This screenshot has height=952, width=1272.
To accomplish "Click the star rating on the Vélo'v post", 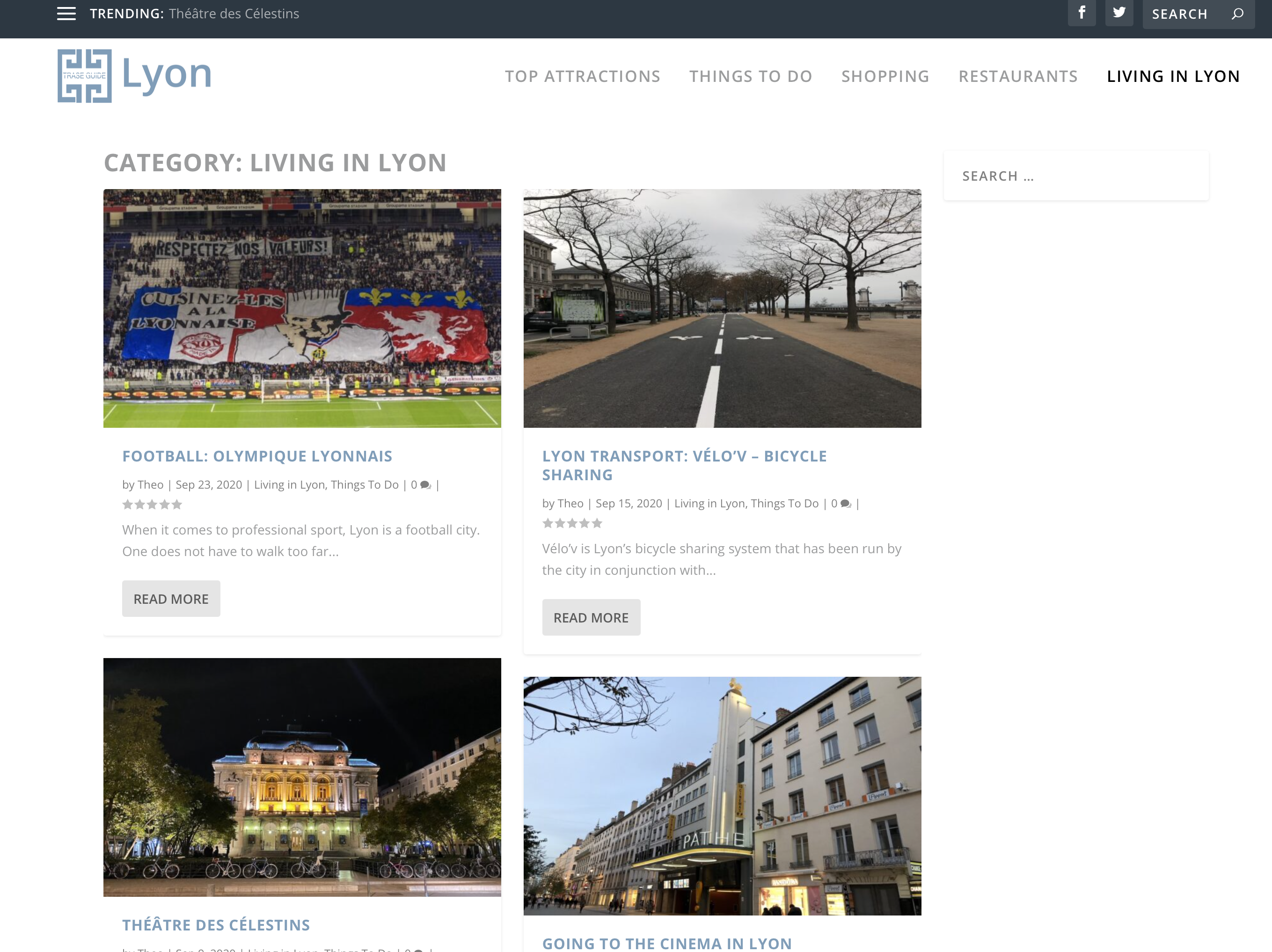I will (x=572, y=523).
